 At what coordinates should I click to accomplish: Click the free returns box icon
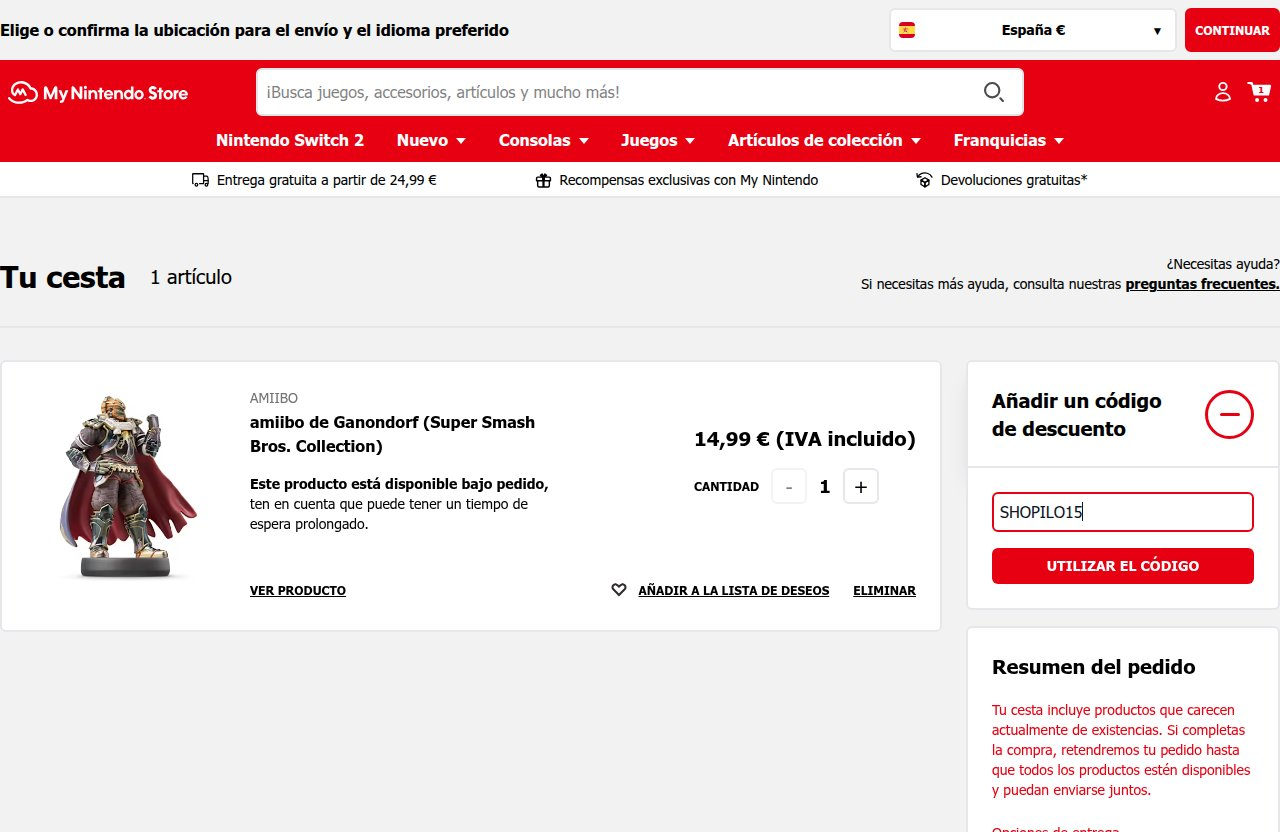(x=924, y=180)
